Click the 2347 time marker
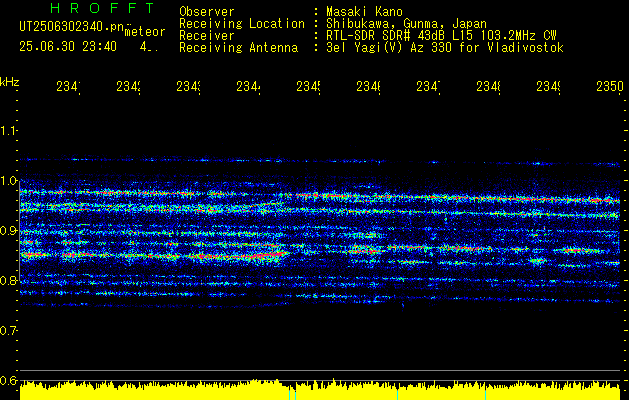This screenshot has height=400, width=629. [x=429, y=87]
